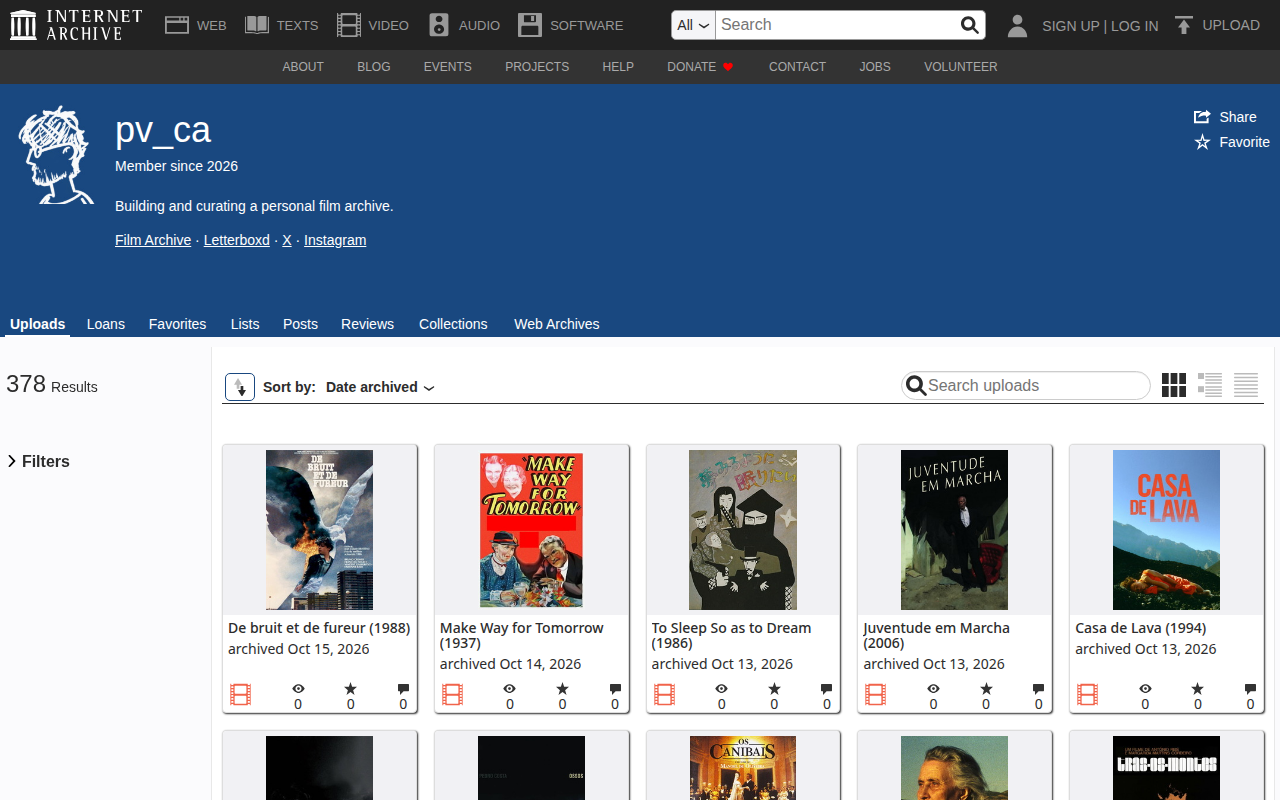The height and width of the screenshot is (800, 1280).
Task: Expand the Filters panel
Action: [38, 461]
